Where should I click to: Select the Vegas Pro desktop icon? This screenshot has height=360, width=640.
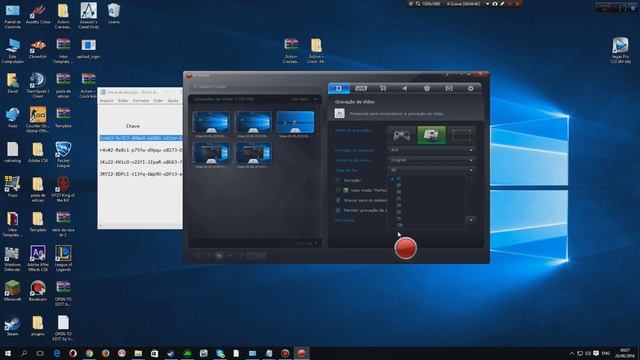click(620, 50)
